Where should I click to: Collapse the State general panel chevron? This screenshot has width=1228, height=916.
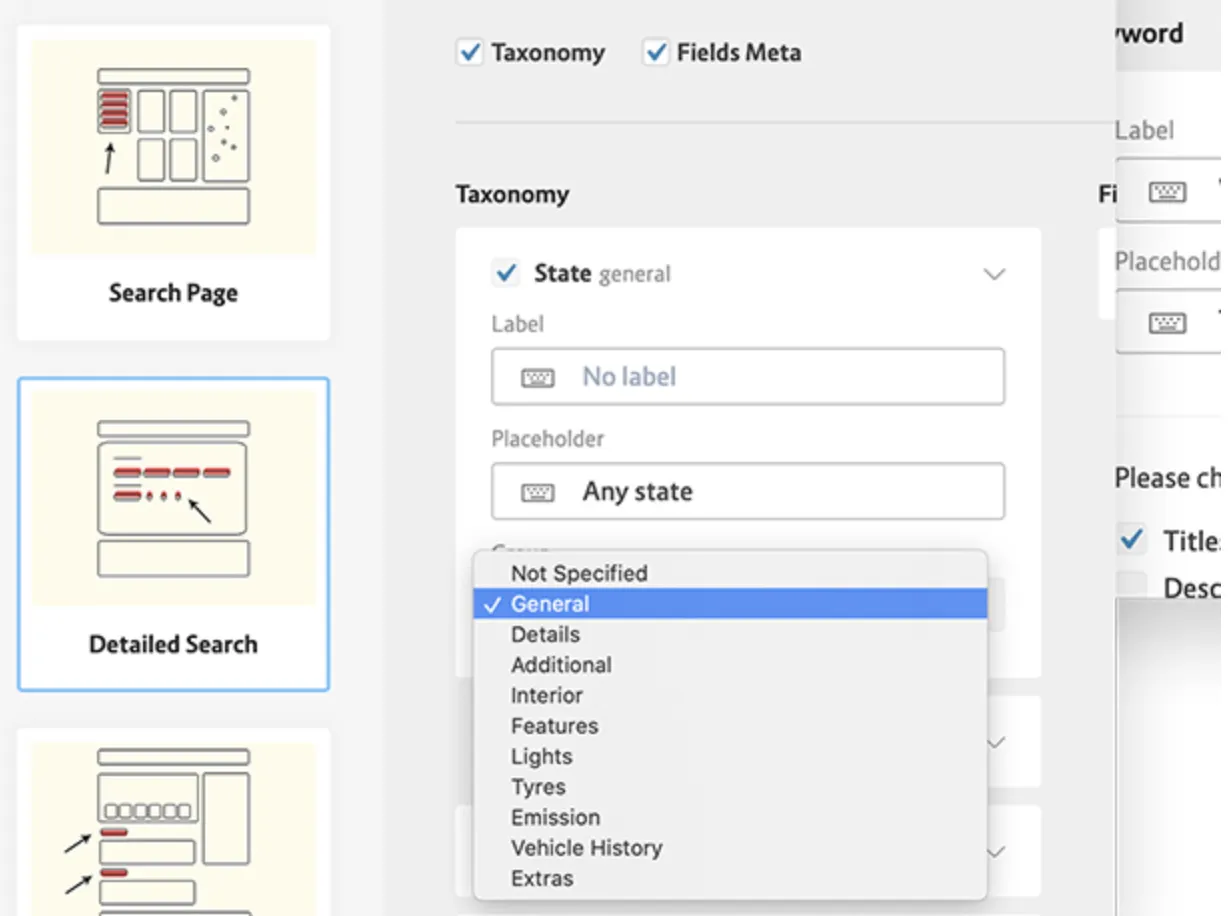[993, 274]
